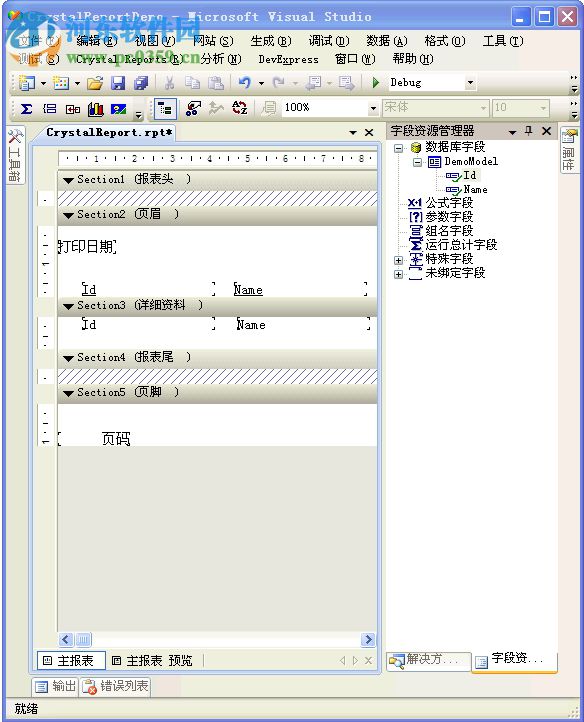Image resolution: width=584 pixels, height=722 pixels.
Task: Click the Section3 详细资料 header
Action: click(217, 305)
